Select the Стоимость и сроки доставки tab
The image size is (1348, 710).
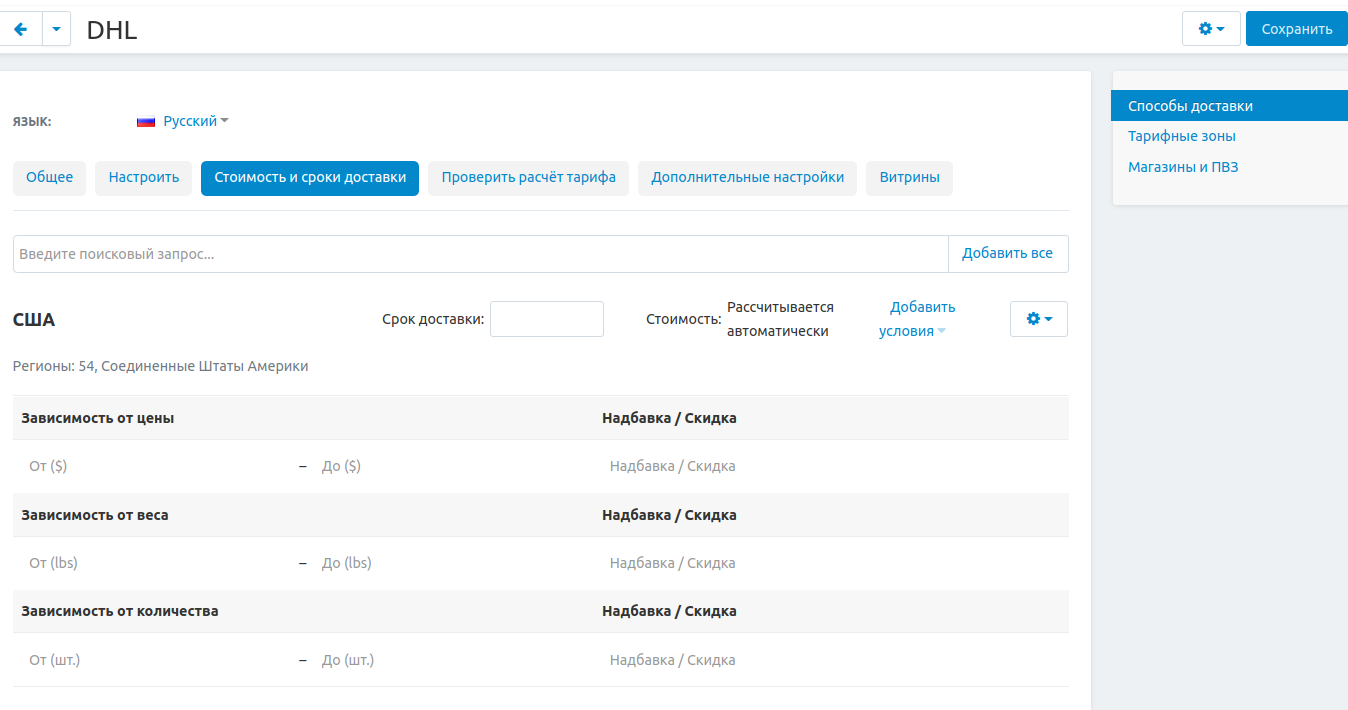point(309,178)
